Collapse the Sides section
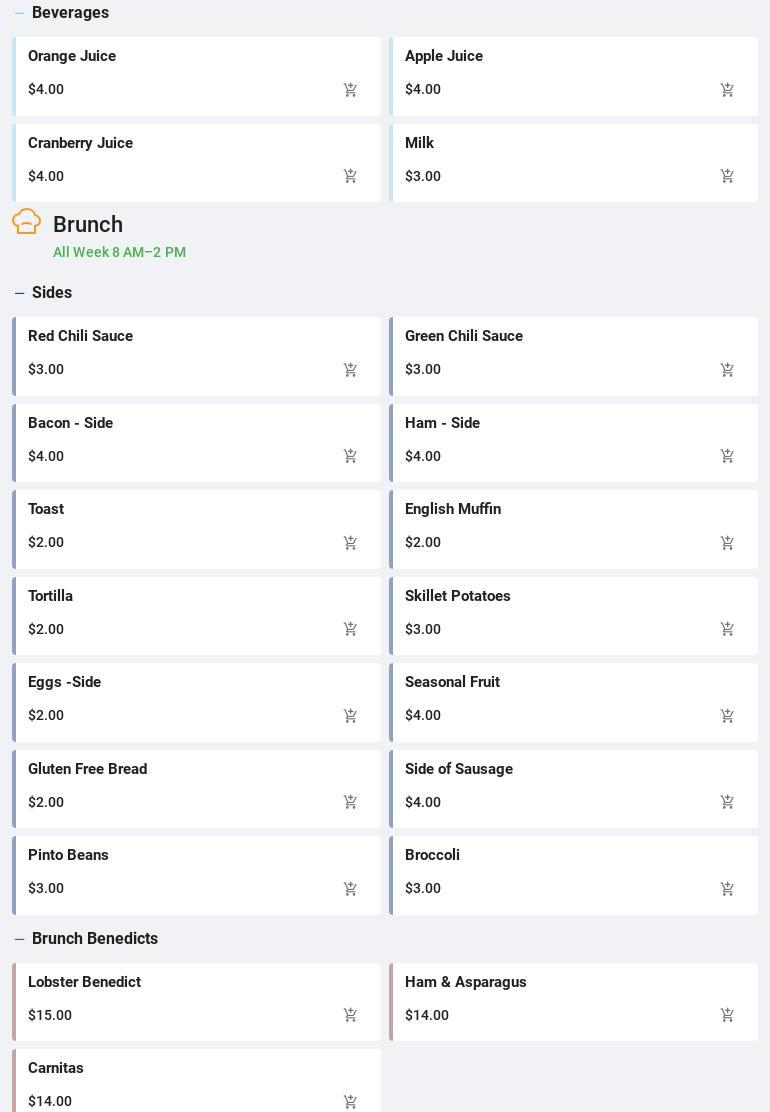 click(20, 293)
